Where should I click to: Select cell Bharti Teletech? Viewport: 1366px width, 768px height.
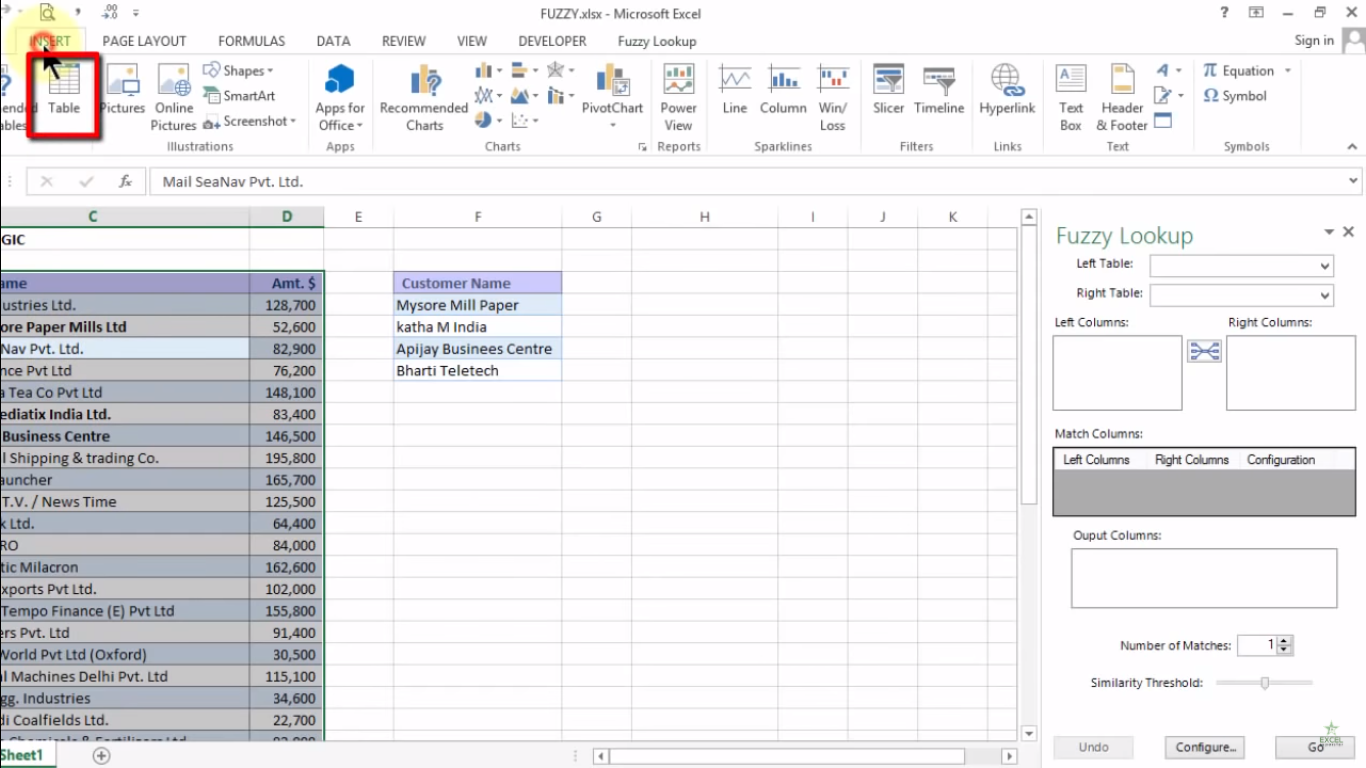[x=478, y=370]
